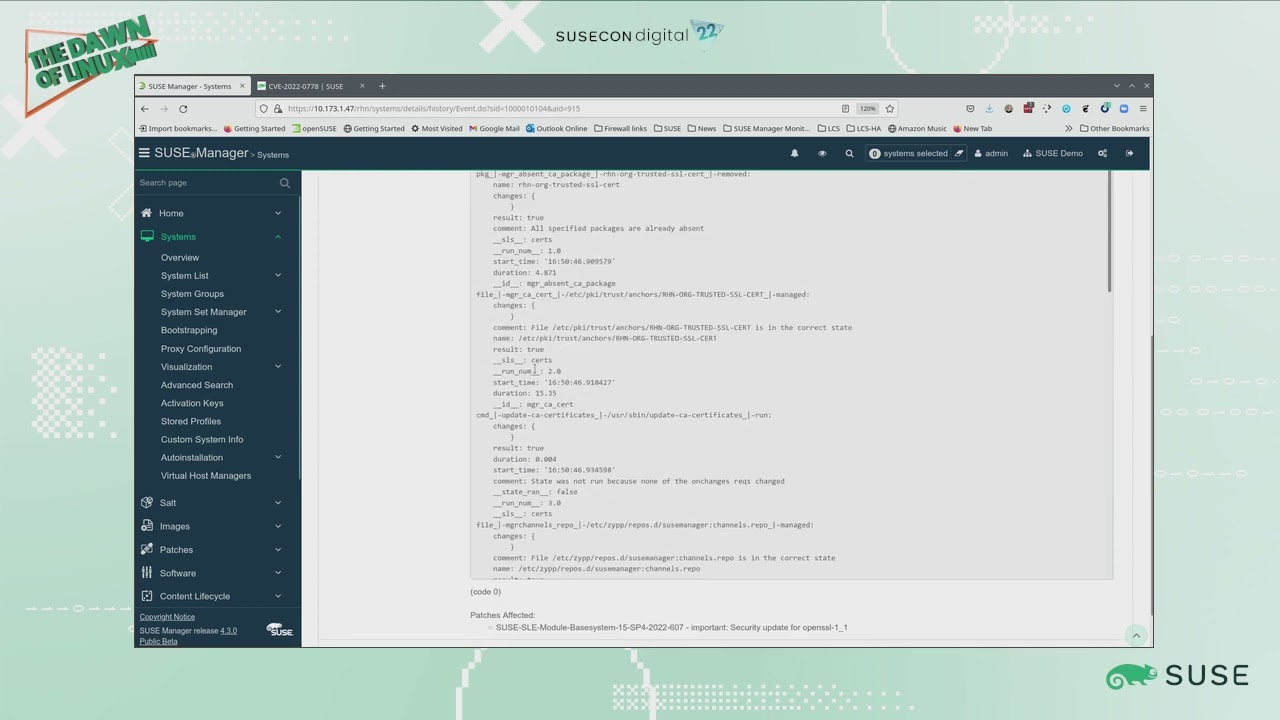Open Custom System Info in sidebar
The image size is (1280, 720).
(x=202, y=439)
